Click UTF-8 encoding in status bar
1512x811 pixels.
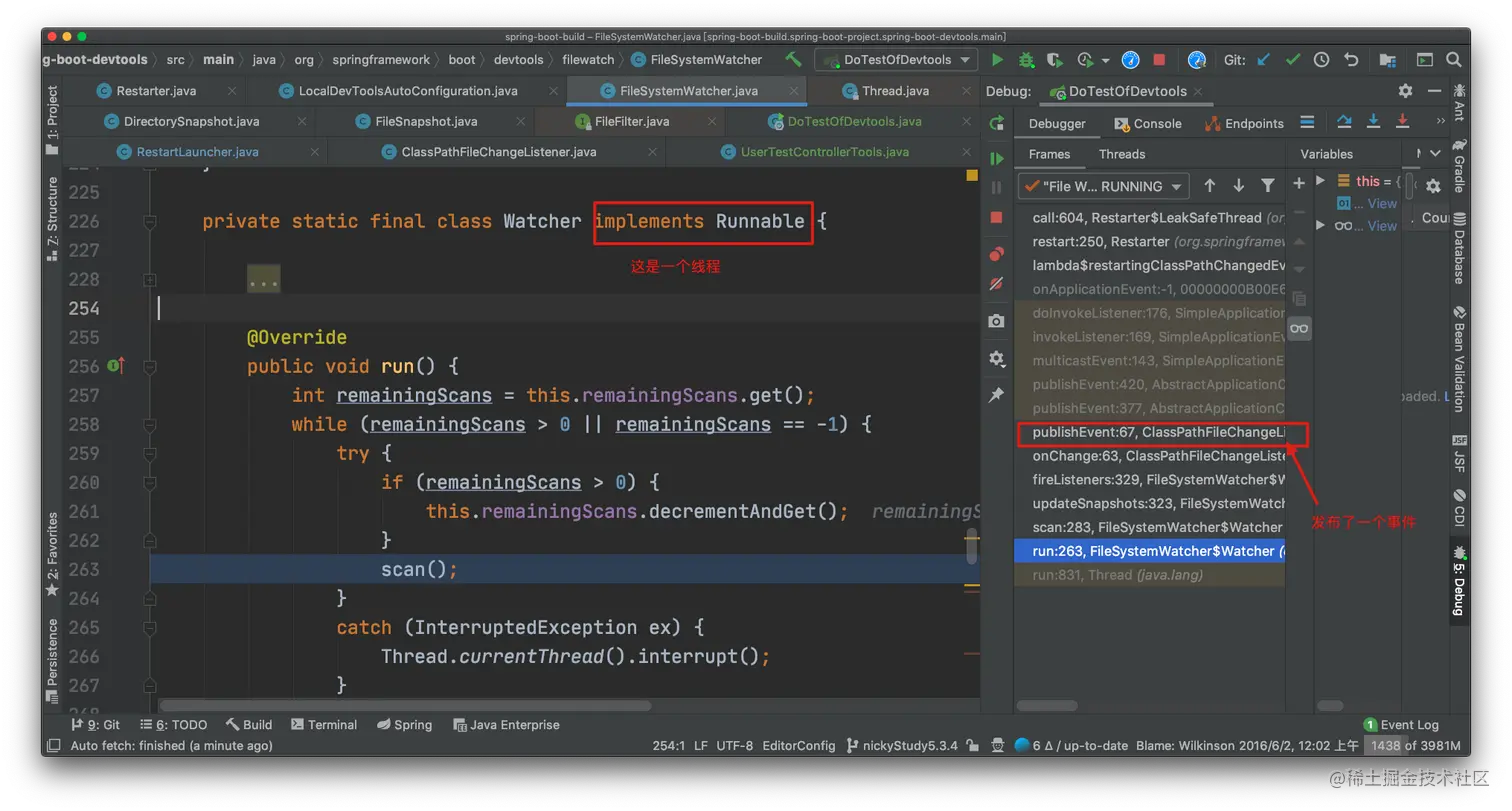[x=735, y=746]
